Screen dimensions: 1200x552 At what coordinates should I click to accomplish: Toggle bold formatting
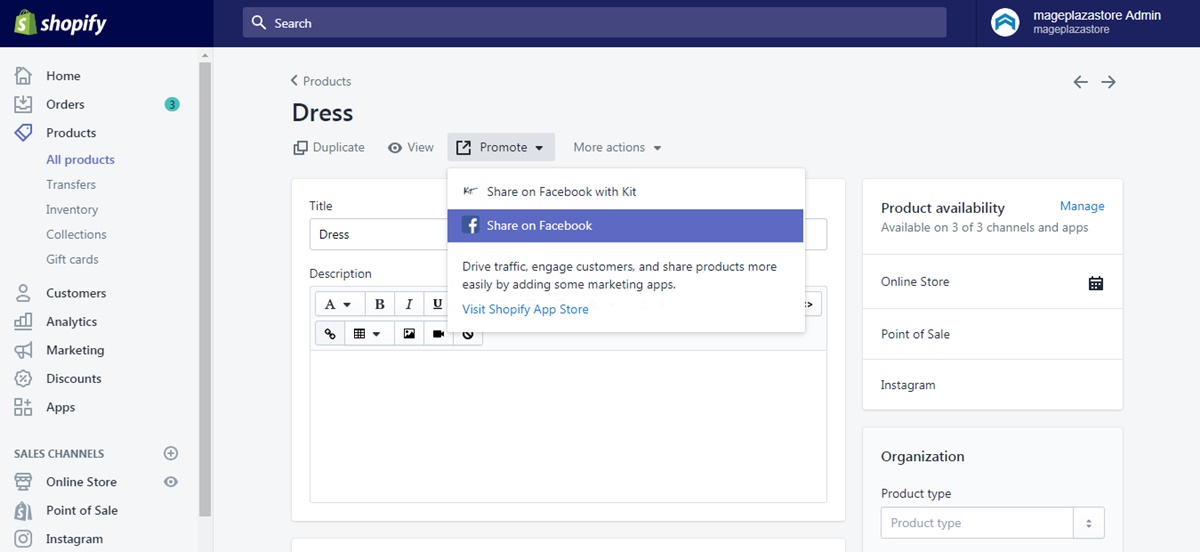380,304
